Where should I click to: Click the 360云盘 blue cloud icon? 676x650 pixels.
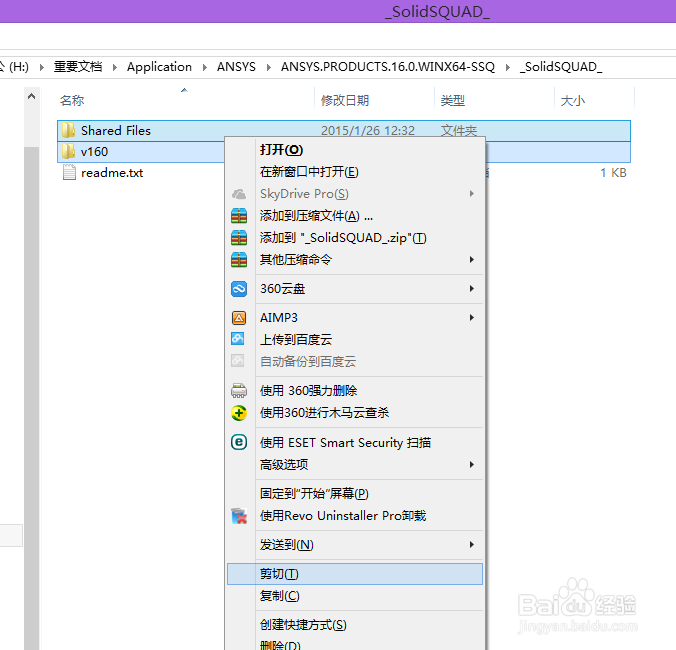239,289
